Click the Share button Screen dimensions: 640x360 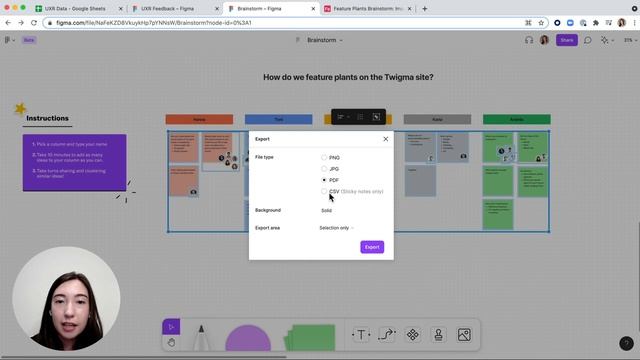[567, 40]
